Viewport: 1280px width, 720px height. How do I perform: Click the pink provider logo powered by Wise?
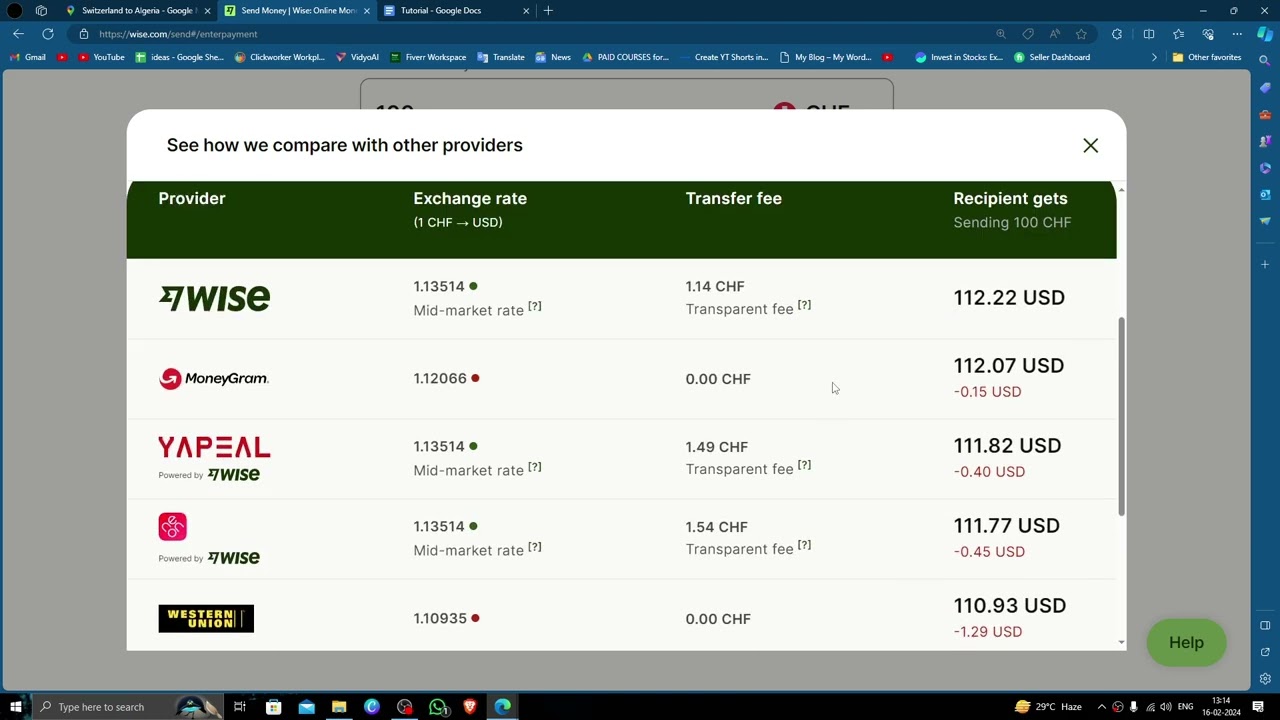(x=172, y=527)
